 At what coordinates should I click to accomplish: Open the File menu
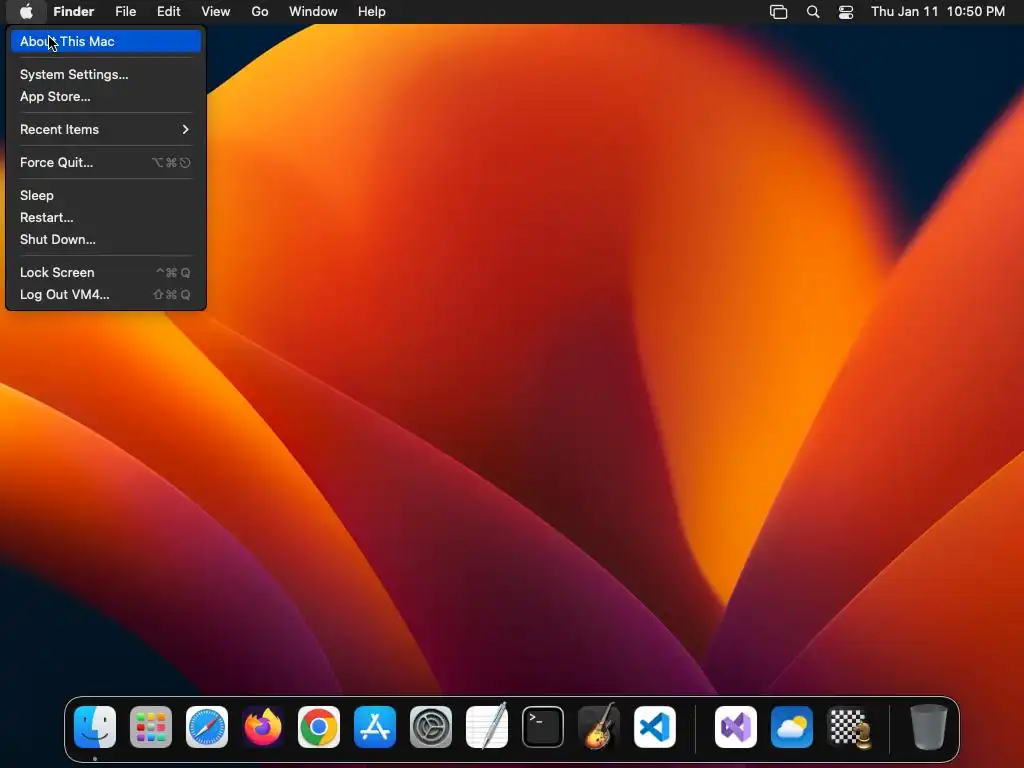coord(125,12)
